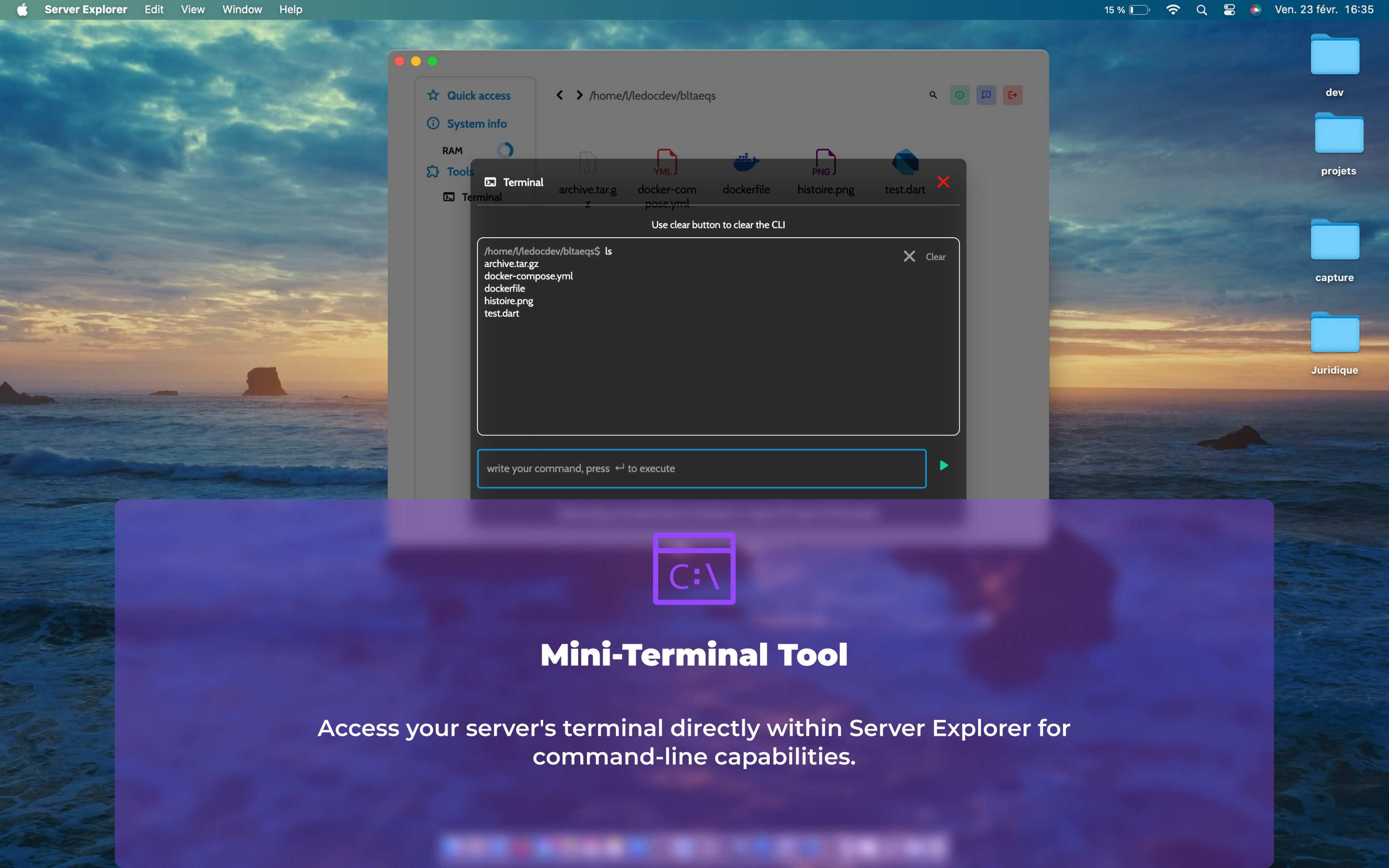1389x868 pixels.
Task: Go forward with the right chevron
Action: [x=579, y=95]
